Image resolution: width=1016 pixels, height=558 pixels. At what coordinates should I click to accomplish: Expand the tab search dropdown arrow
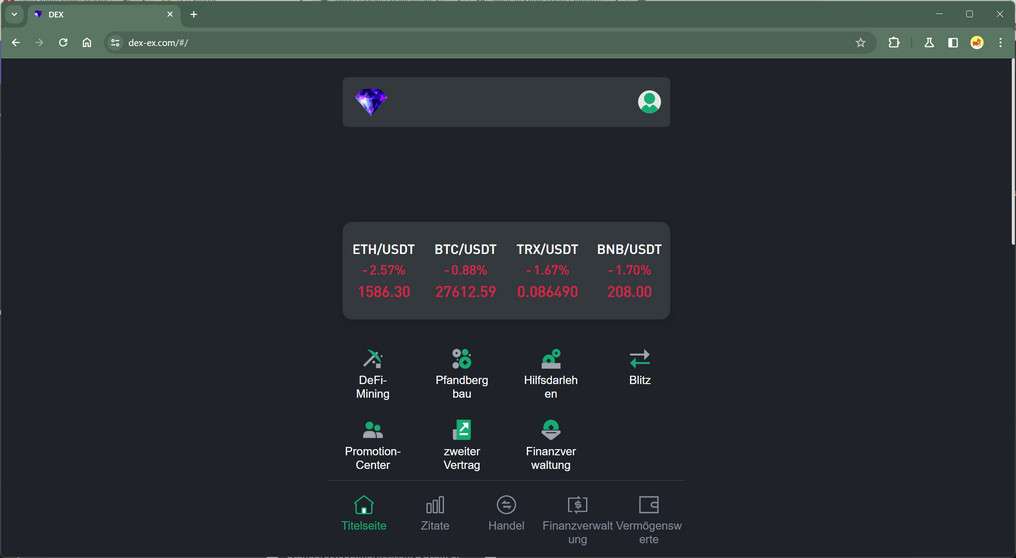click(14, 14)
